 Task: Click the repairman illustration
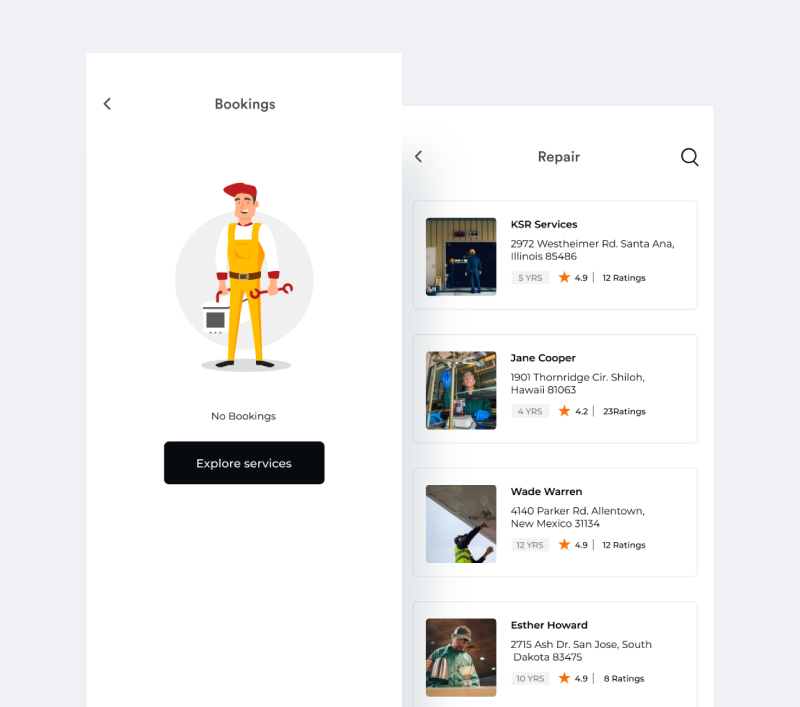244,276
